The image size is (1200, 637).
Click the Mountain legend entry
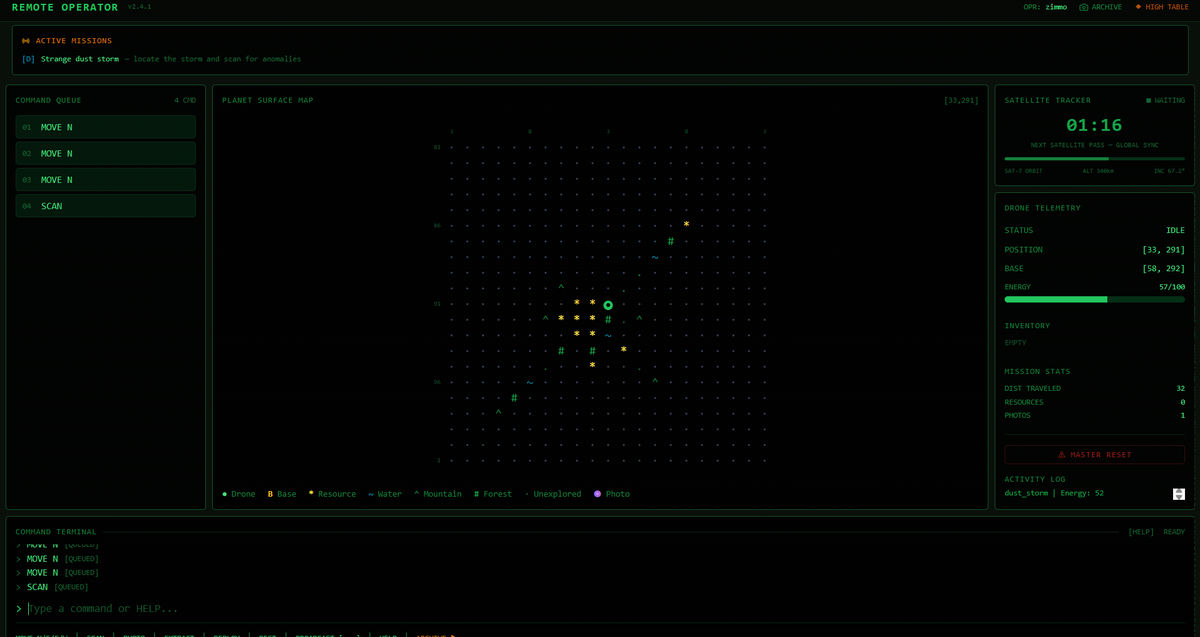point(438,494)
